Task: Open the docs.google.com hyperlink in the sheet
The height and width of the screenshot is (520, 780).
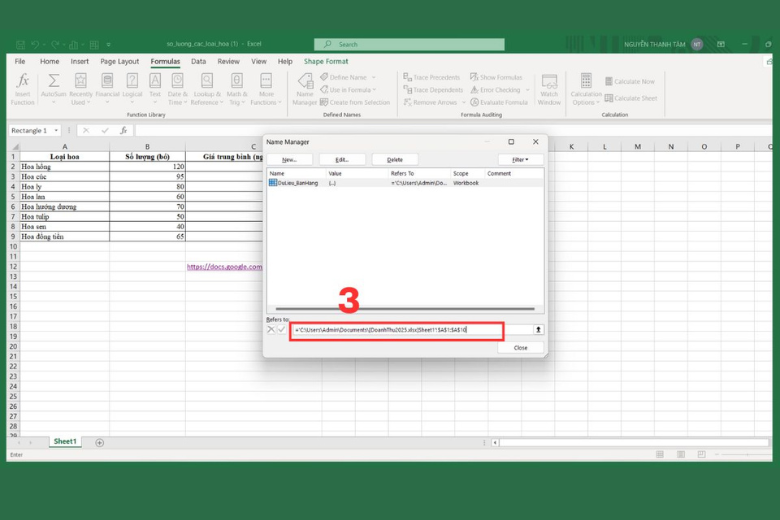Action: 224,267
